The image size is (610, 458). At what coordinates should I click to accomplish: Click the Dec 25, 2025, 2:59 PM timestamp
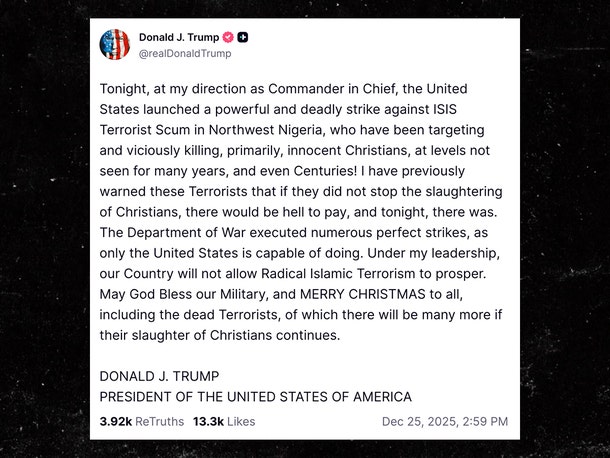coord(444,421)
